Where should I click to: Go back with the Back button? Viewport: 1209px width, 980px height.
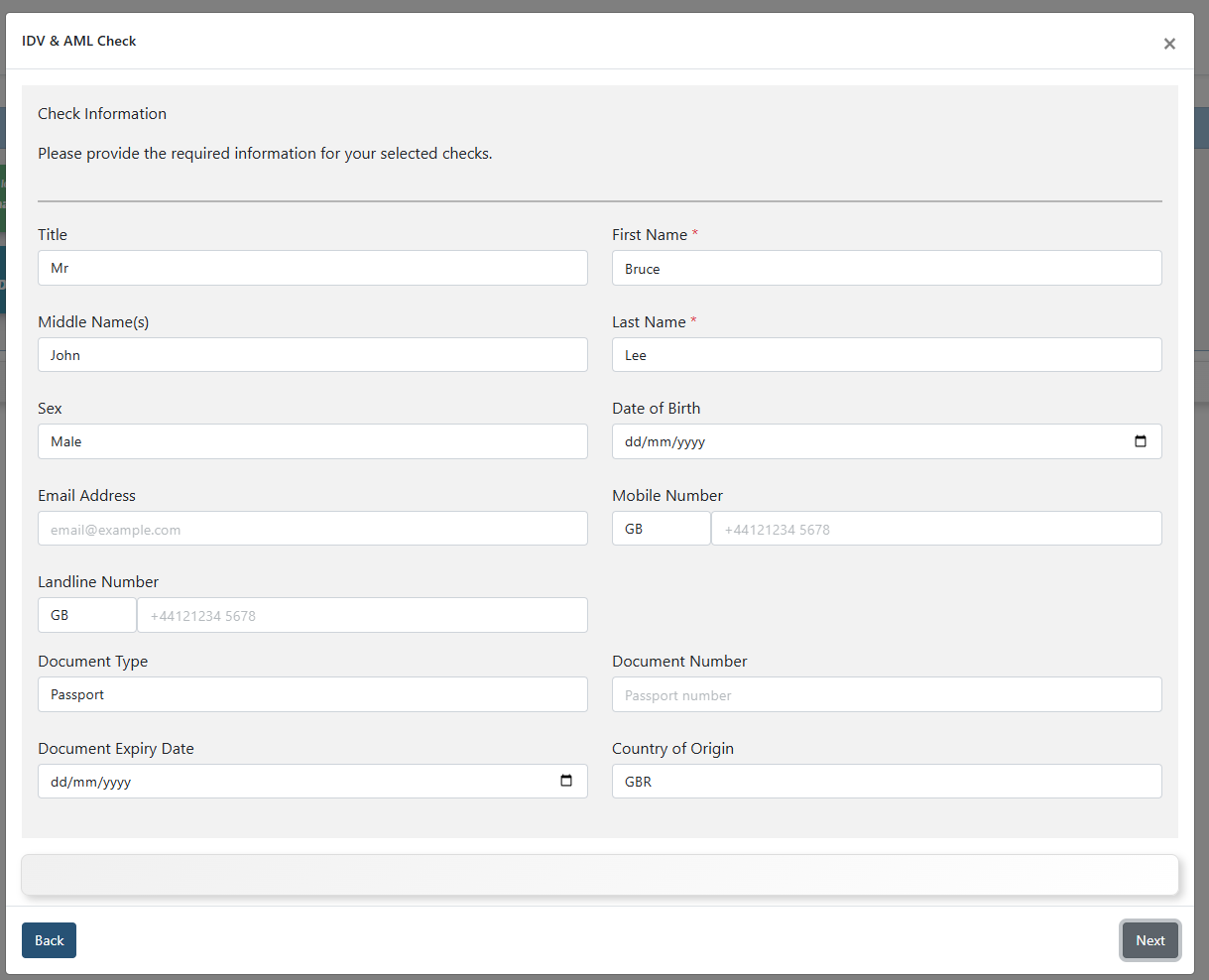(49, 940)
